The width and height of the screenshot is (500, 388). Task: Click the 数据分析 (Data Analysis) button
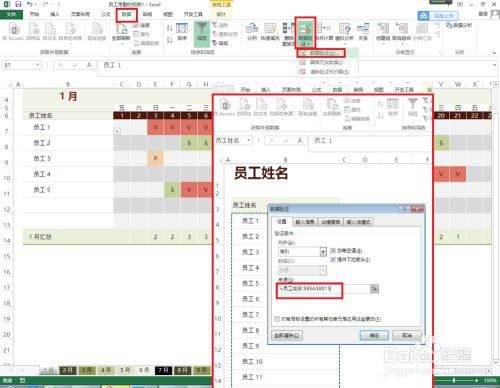tap(459, 25)
